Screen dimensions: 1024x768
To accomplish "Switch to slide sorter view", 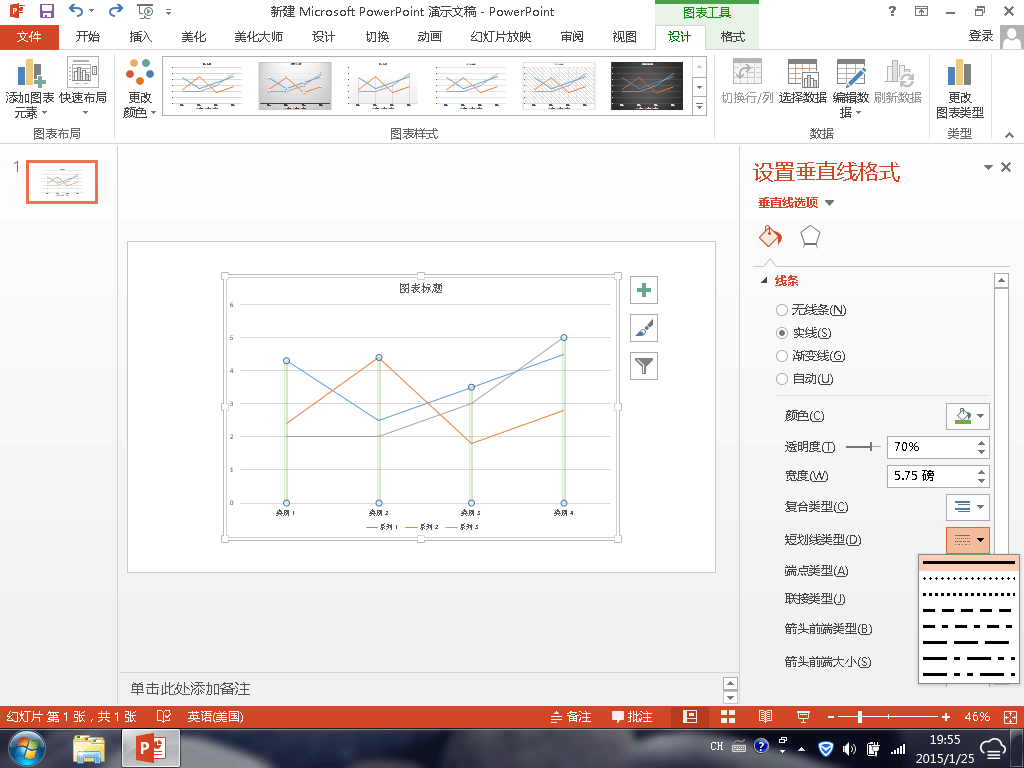I will coord(728,716).
